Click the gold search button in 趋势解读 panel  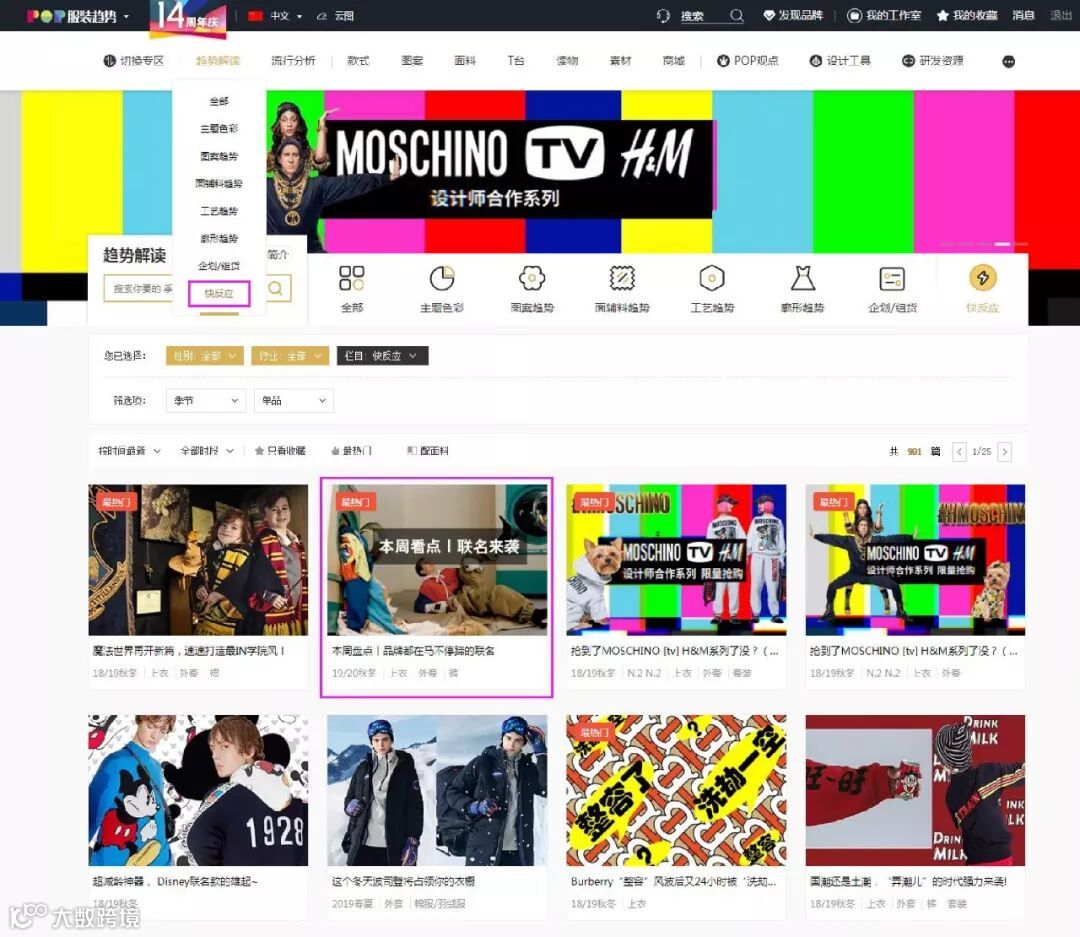click(276, 288)
